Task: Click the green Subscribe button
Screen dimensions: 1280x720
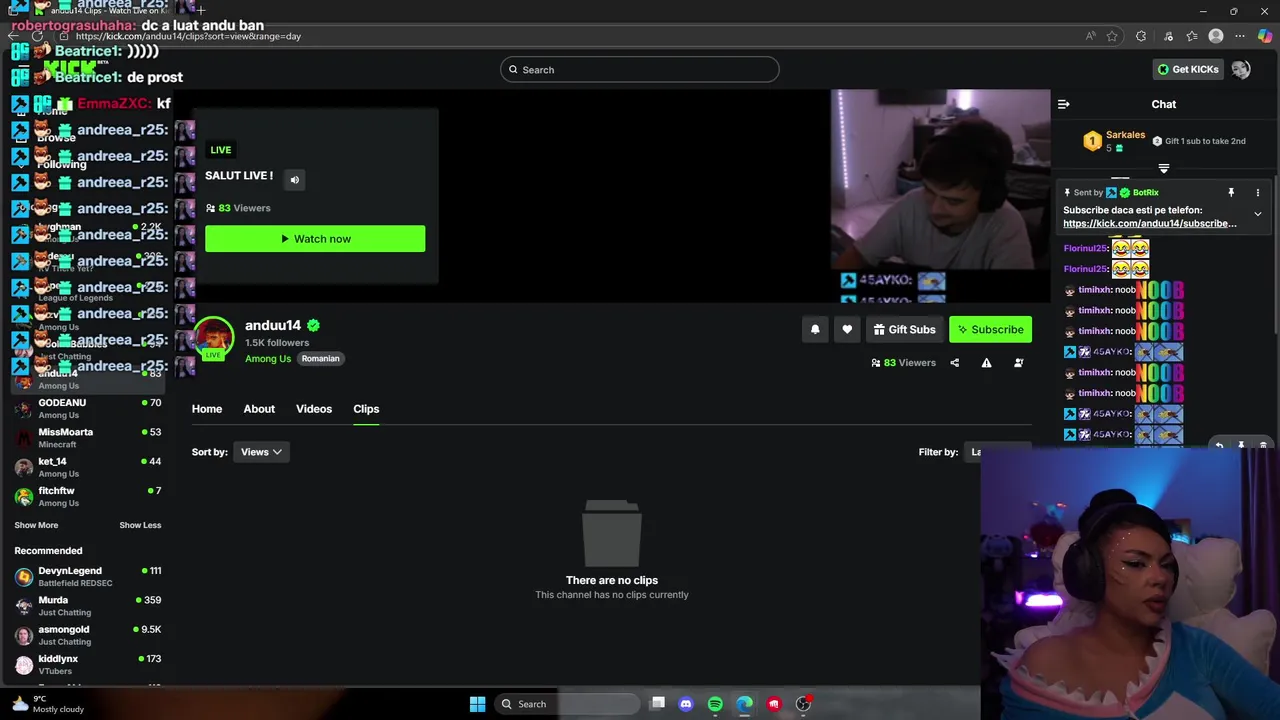Action: [990, 329]
